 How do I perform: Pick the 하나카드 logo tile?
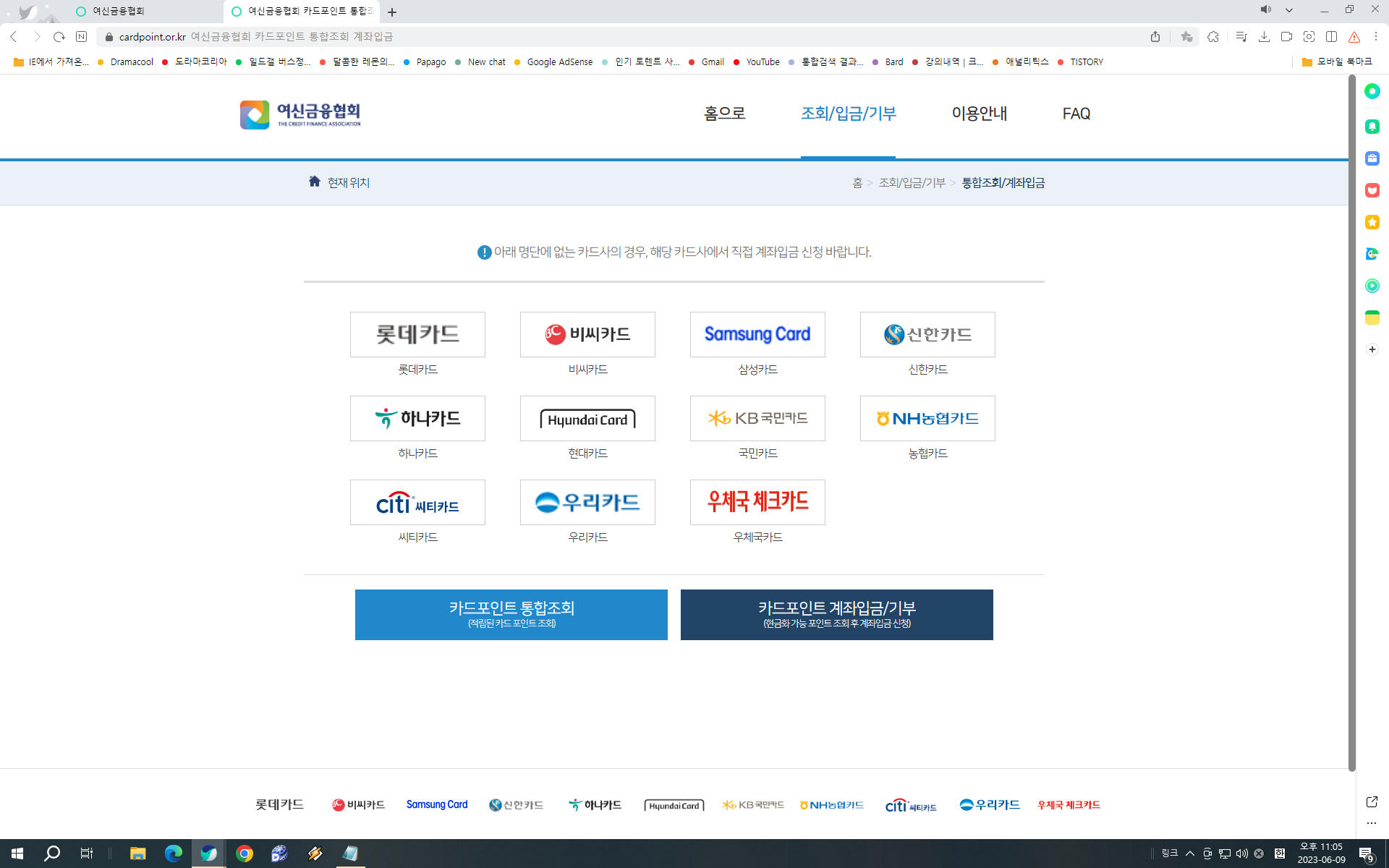tap(417, 418)
